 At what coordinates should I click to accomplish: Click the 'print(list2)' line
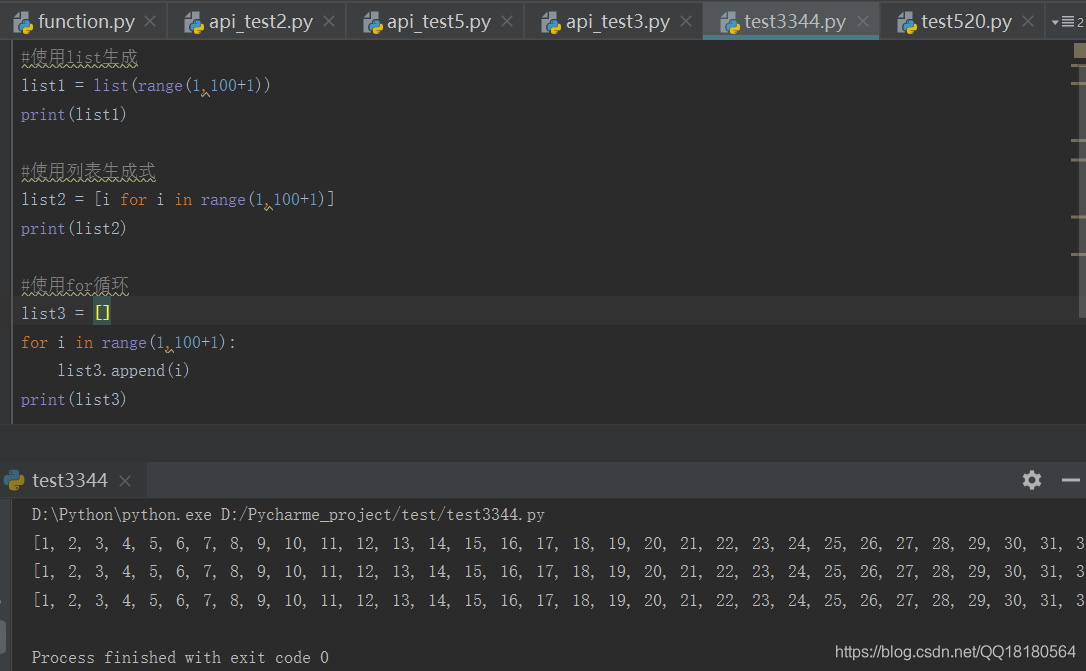(x=73, y=229)
